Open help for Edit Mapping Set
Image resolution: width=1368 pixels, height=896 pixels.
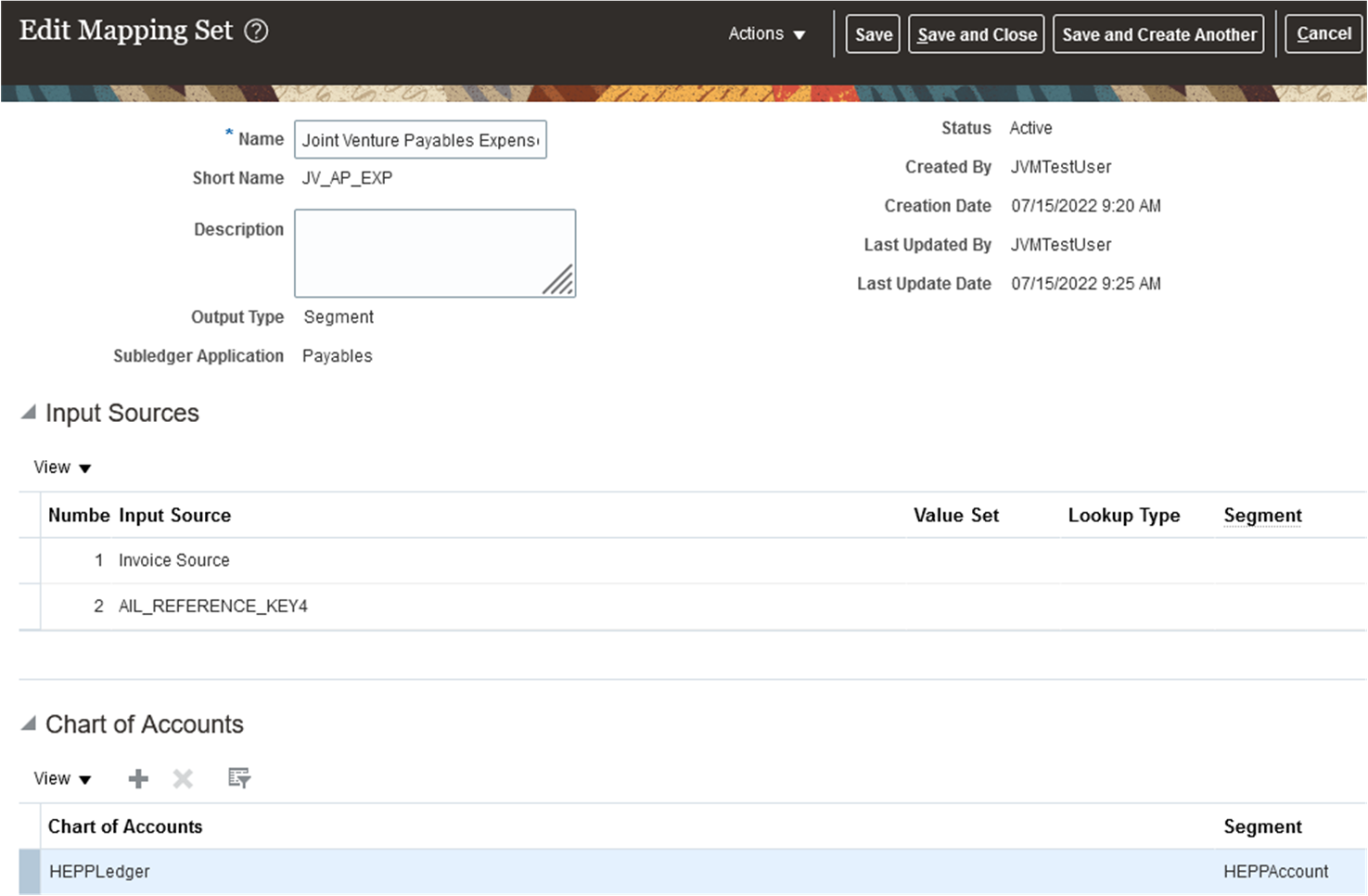[256, 31]
